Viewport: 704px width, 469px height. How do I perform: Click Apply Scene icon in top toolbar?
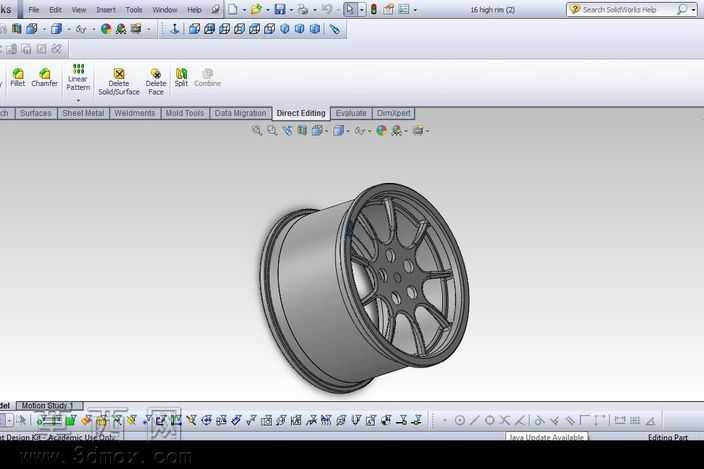coord(121,29)
